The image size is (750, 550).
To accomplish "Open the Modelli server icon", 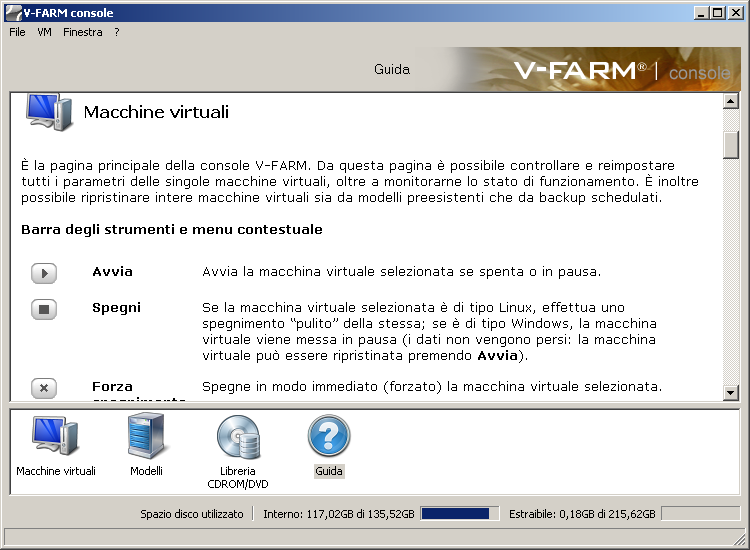I will click(x=146, y=436).
